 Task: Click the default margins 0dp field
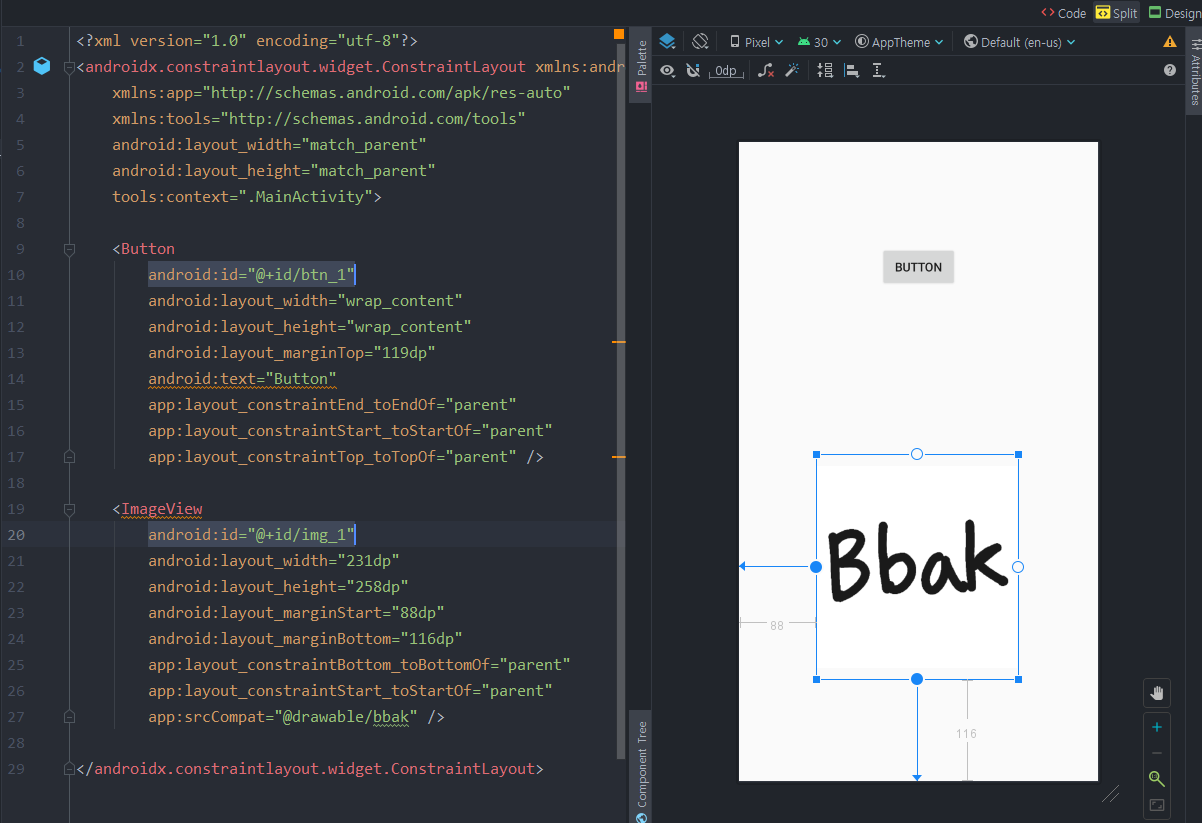point(724,71)
